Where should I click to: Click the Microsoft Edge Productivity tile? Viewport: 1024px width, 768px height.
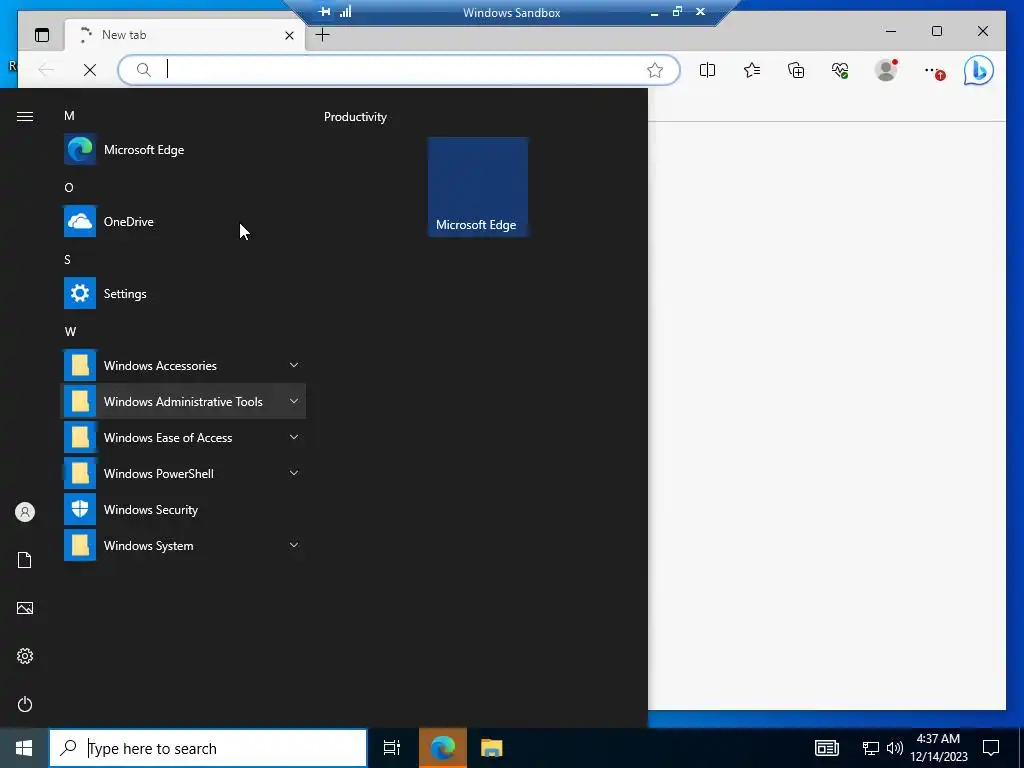(x=477, y=187)
